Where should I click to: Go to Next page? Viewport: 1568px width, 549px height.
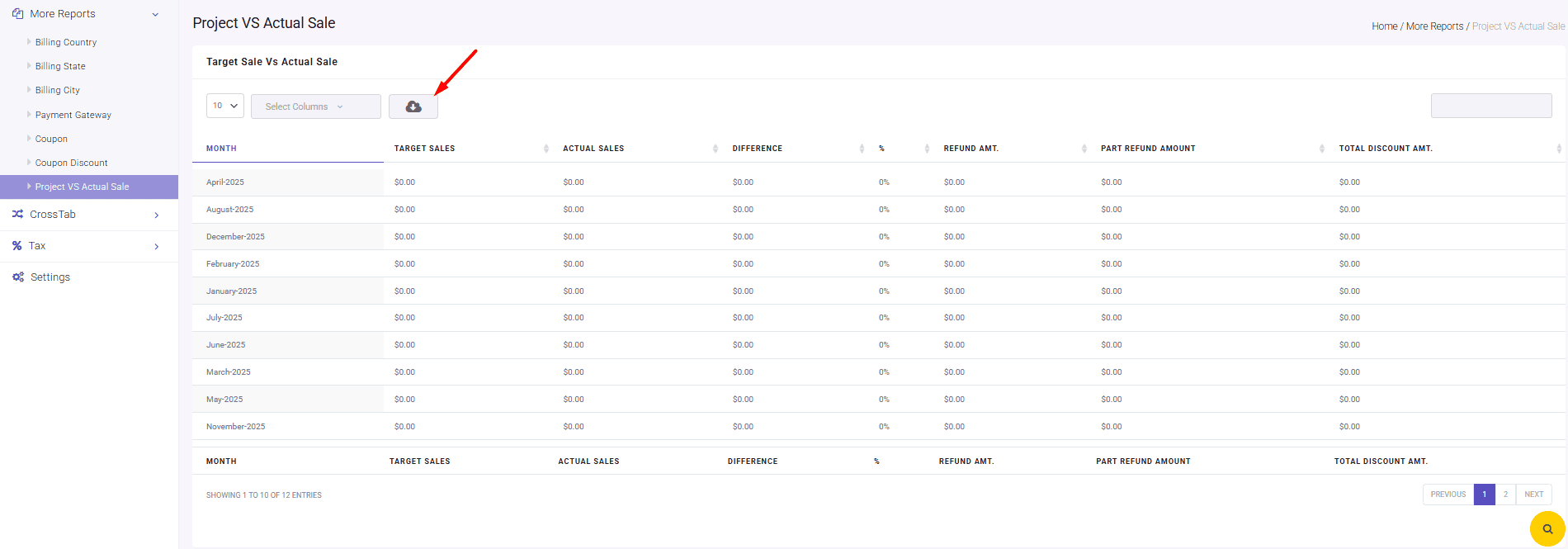(x=1534, y=495)
